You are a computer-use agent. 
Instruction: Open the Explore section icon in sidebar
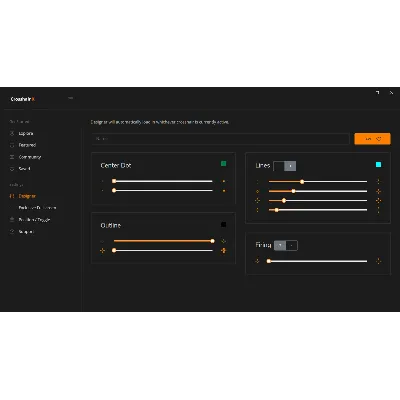coord(12,133)
